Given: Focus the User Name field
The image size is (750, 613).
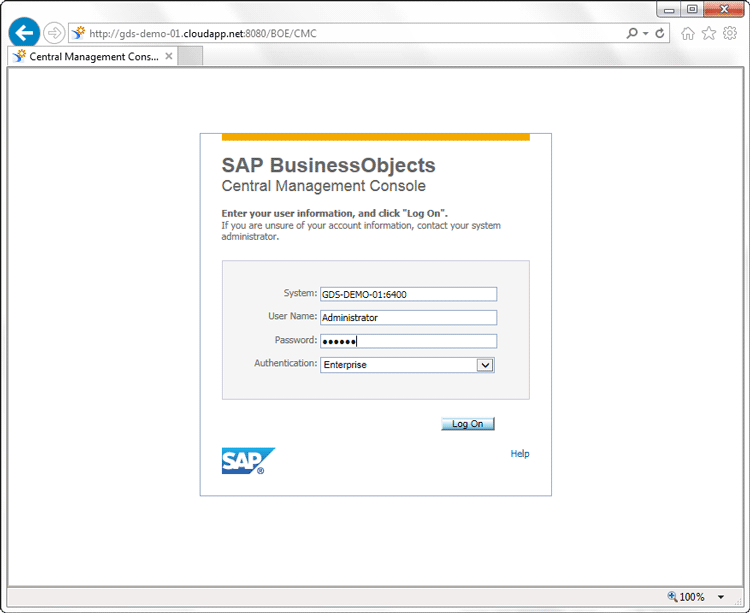Looking at the screenshot, I should pyautogui.click(x=408, y=318).
